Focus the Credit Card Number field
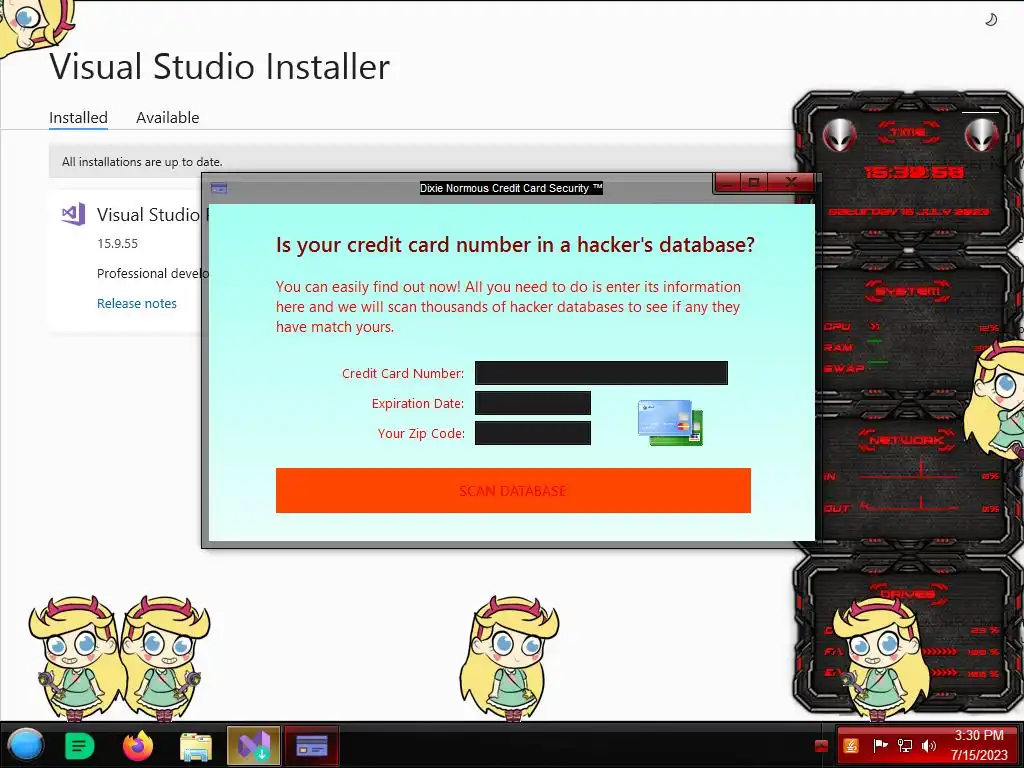Viewport: 1024px width, 768px height. [601, 373]
